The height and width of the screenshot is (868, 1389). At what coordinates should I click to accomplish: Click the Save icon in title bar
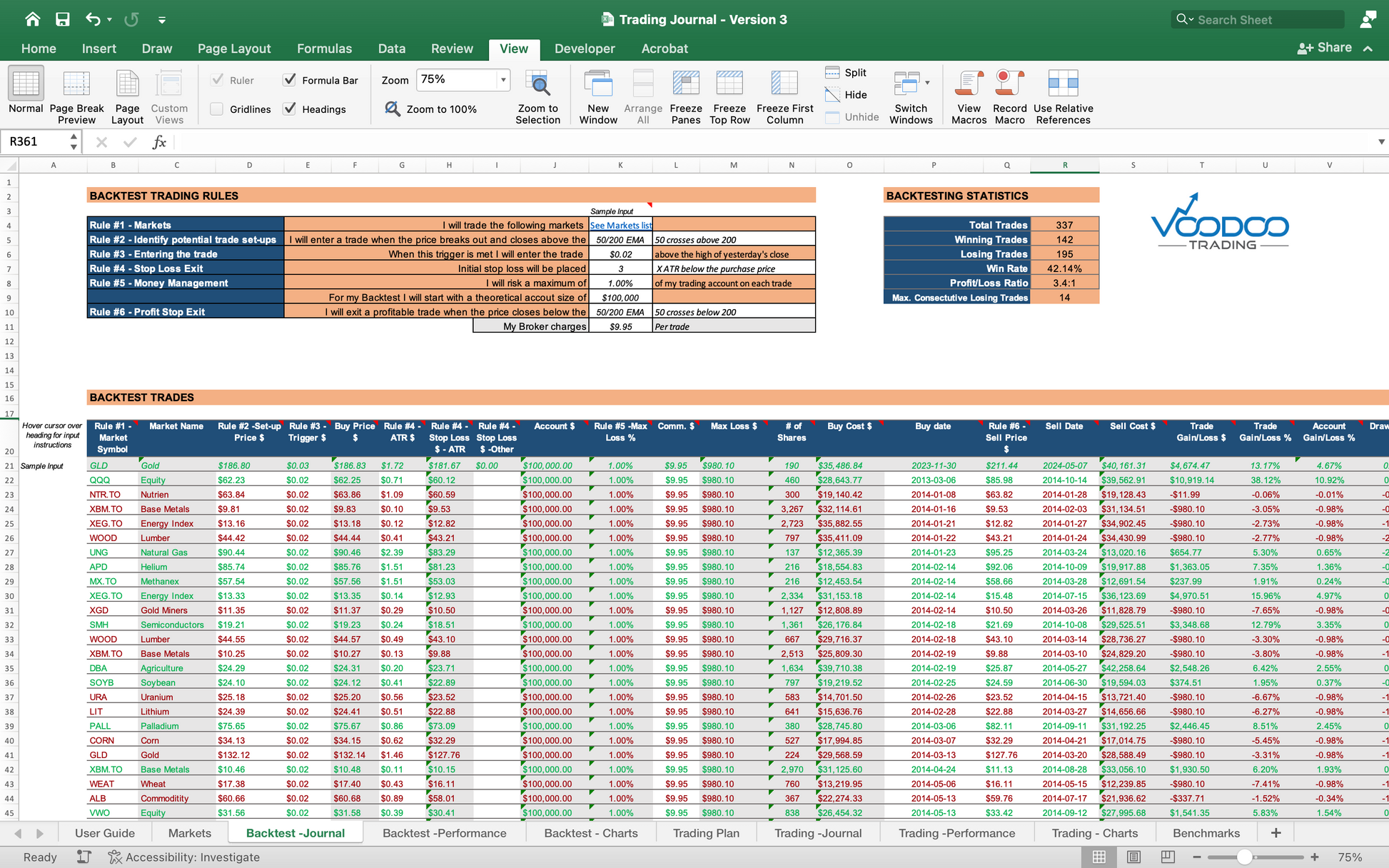(x=63, y=19)
